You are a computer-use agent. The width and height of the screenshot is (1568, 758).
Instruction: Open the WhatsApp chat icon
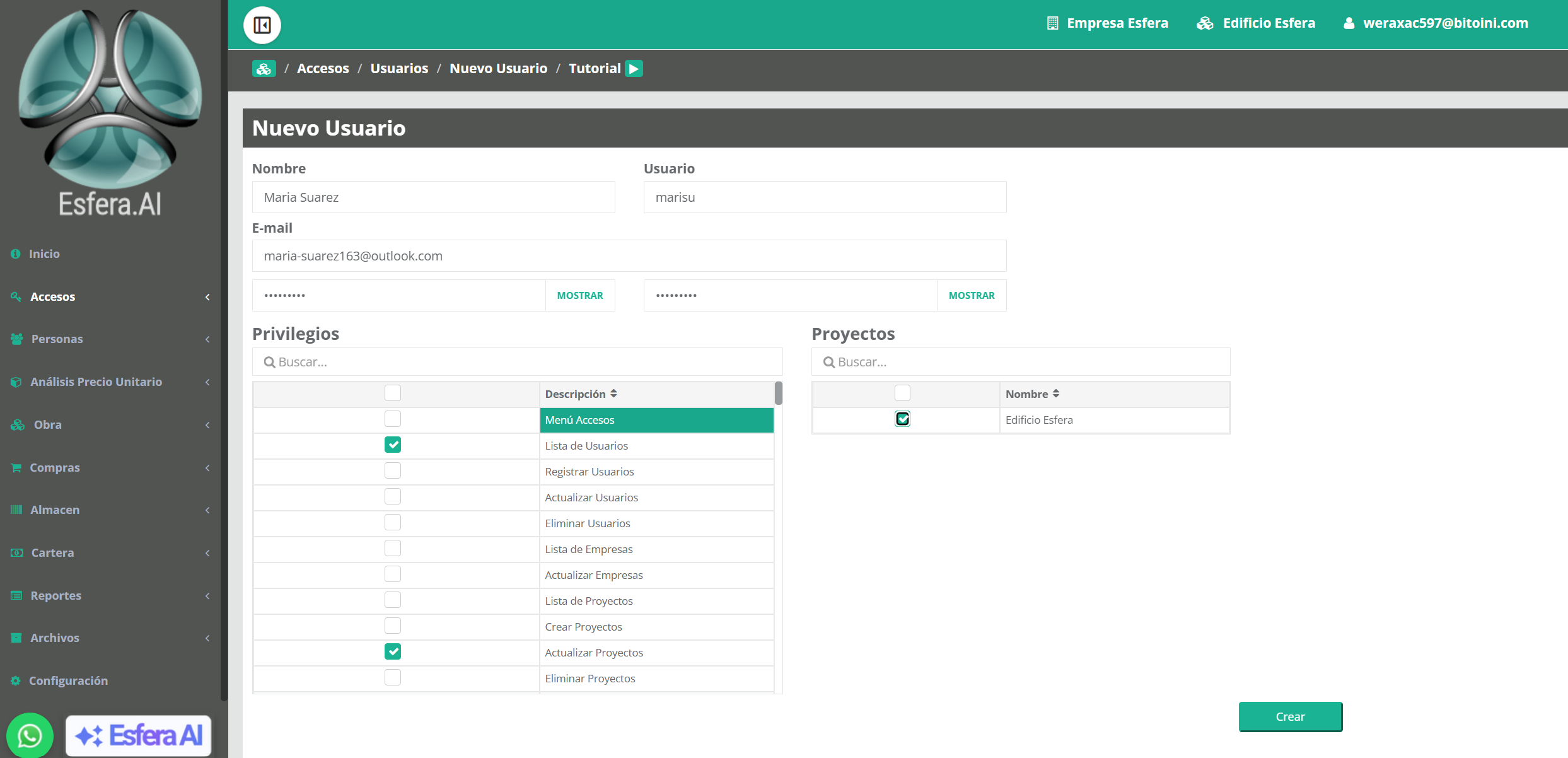30,735
